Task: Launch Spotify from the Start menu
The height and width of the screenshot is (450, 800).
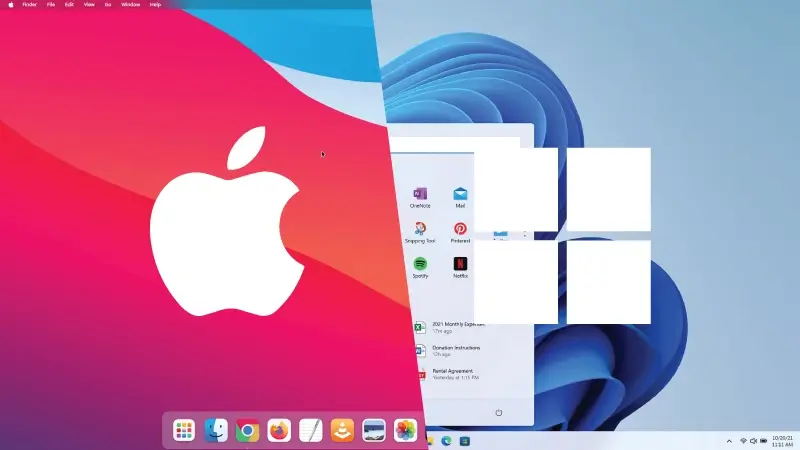Action: [x=420, y=268]
